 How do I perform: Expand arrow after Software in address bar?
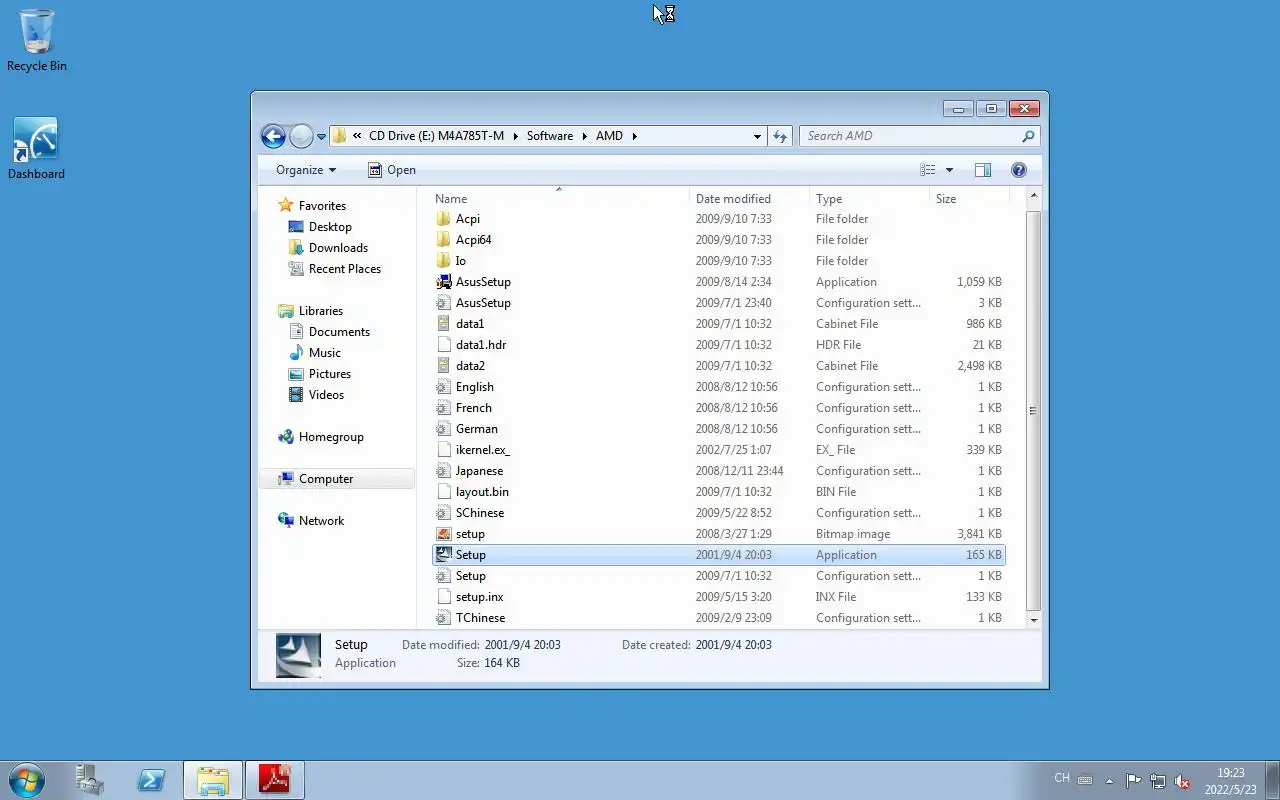click(585, 136)
